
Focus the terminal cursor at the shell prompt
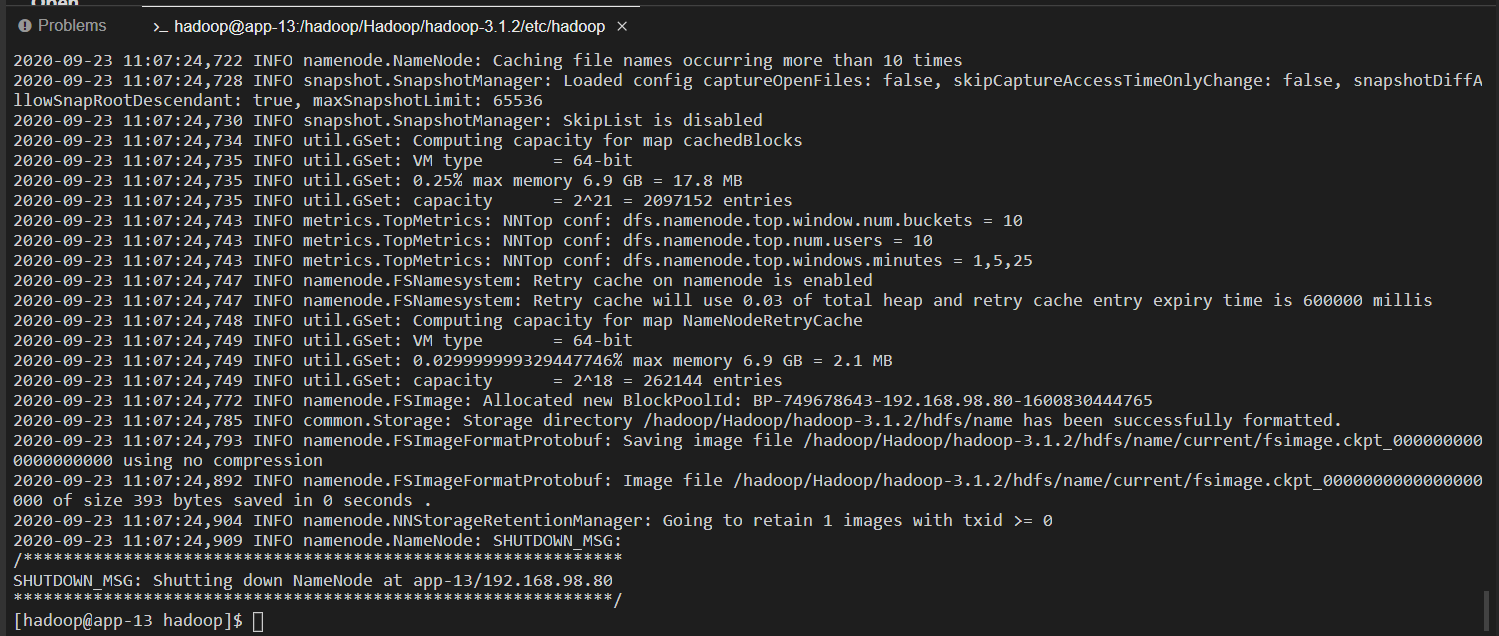(x=258, y=621)
